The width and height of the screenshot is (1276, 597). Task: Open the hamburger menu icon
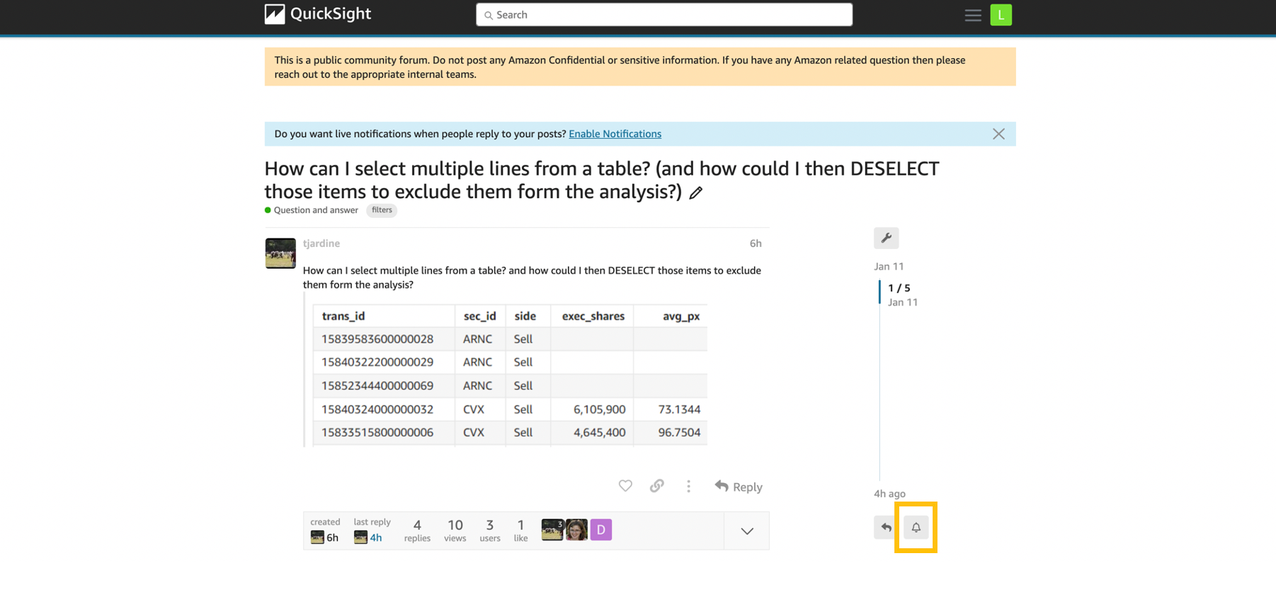[972, 15]
